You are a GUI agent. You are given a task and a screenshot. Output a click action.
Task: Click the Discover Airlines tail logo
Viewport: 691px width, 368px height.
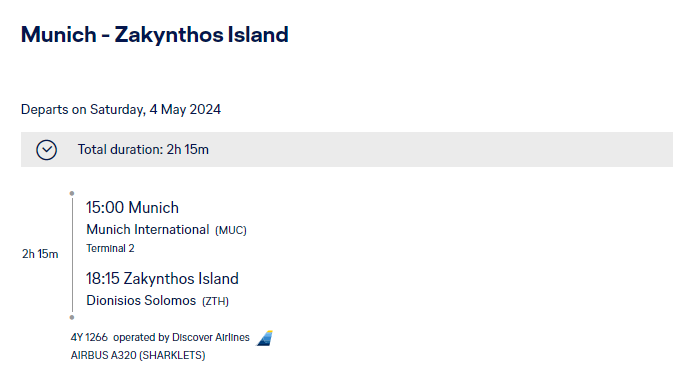tap(264, 338)
